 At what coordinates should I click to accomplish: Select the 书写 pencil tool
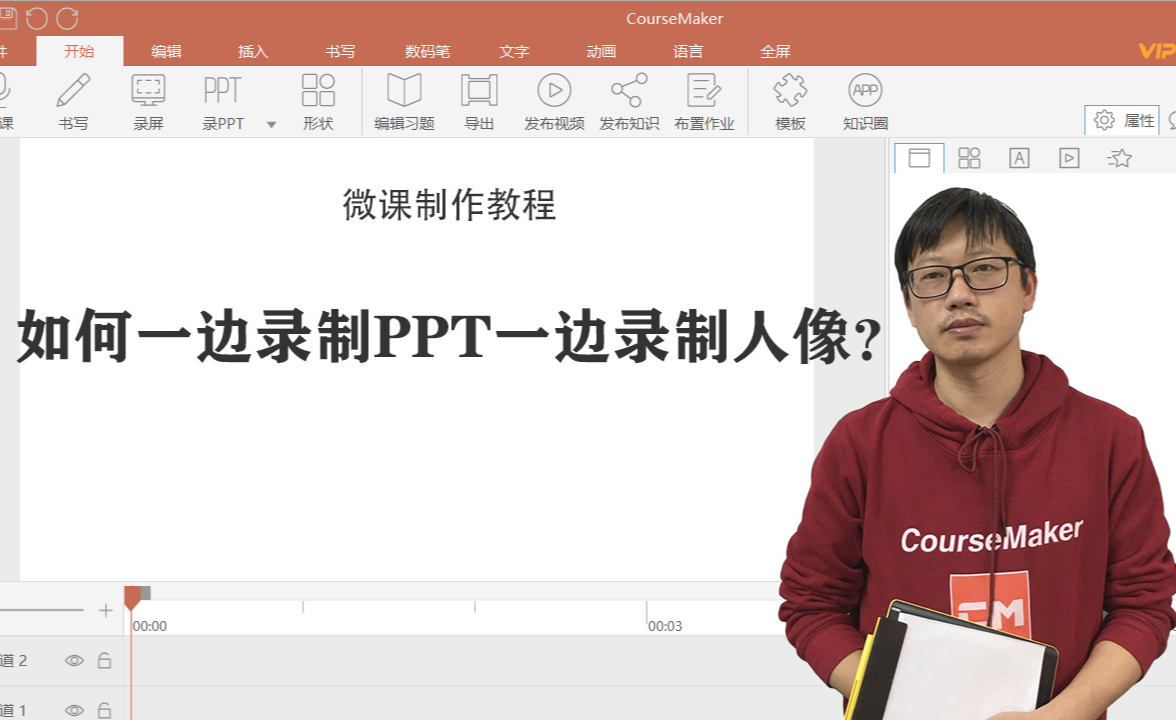click(74, 102)
